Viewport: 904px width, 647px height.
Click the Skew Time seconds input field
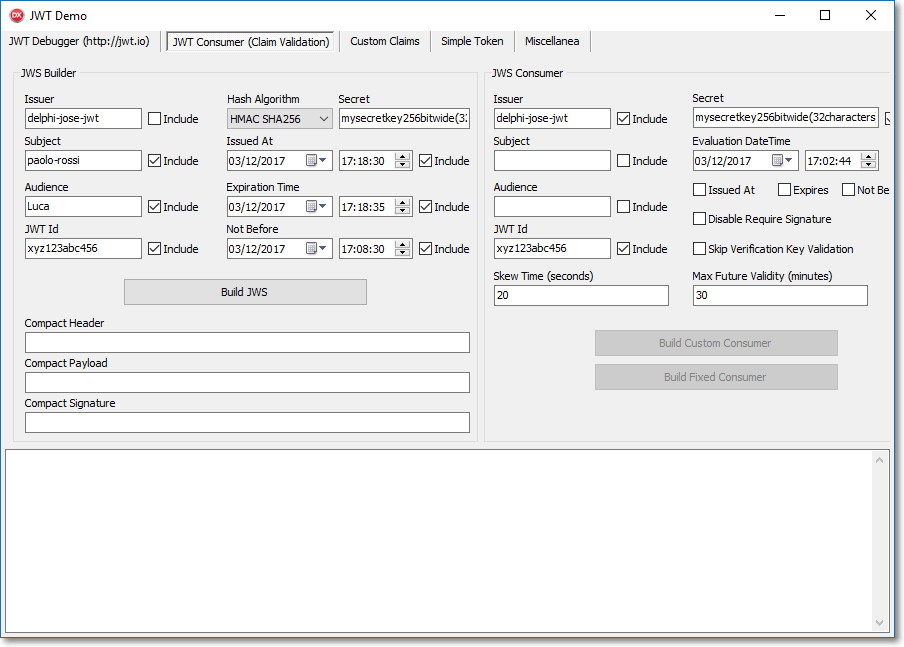581,295
